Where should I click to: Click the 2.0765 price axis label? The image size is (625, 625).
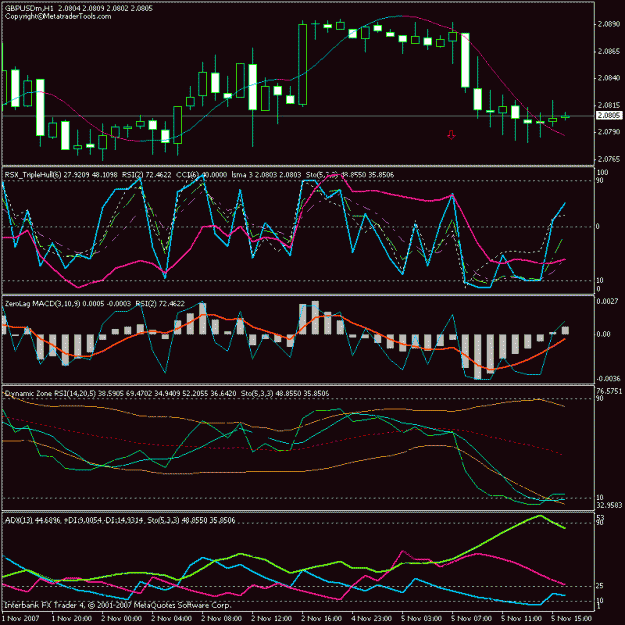tap(609, 159)
